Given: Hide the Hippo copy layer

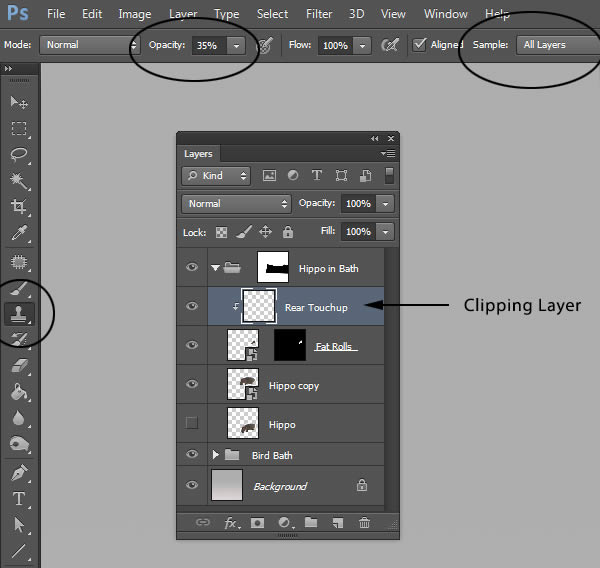Looking at the screenshot, I should tap(192, 384).
